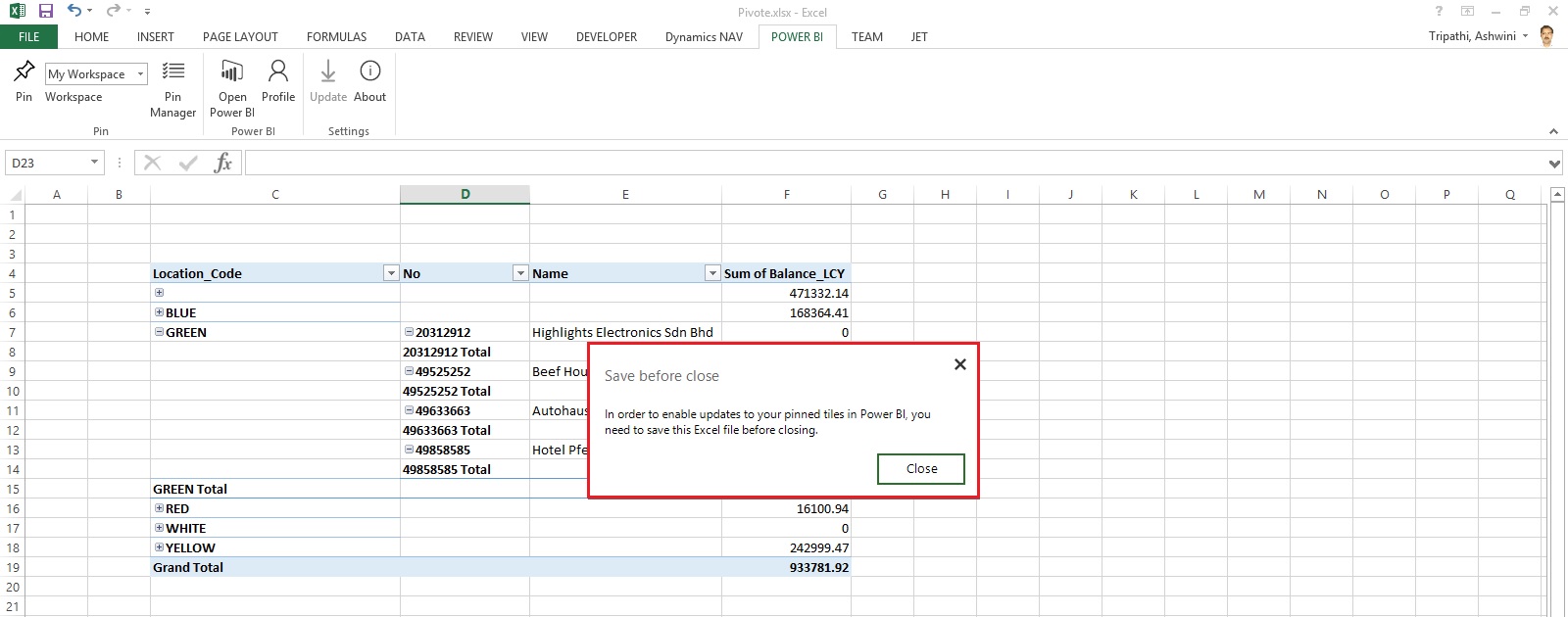Select Grand Total value 933781.92
This screenshot has width=1568, height=617.
pyautogui.click(x=786, y=567)
